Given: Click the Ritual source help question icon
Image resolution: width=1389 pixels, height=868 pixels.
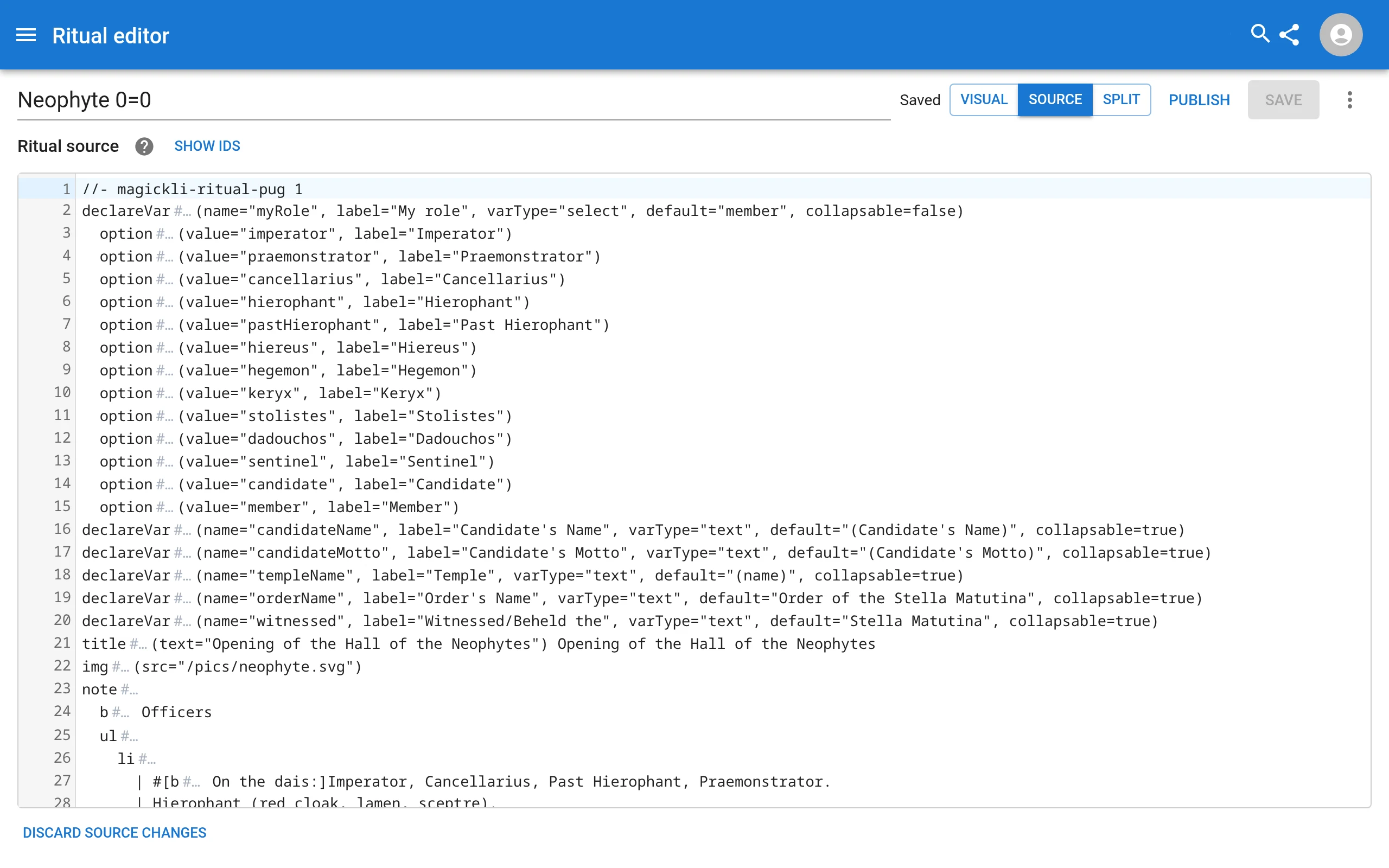Looking at the screenshot, I should coord(144,146).
